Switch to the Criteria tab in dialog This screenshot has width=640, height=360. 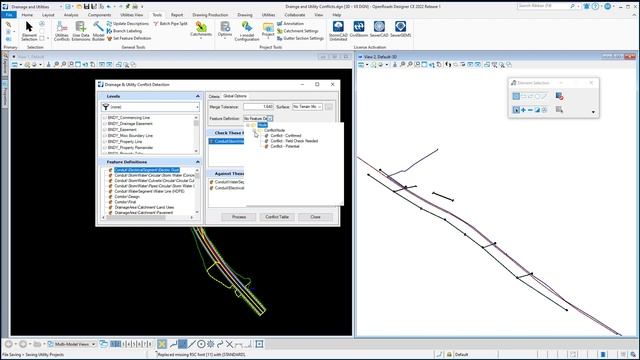click(214, 96)
